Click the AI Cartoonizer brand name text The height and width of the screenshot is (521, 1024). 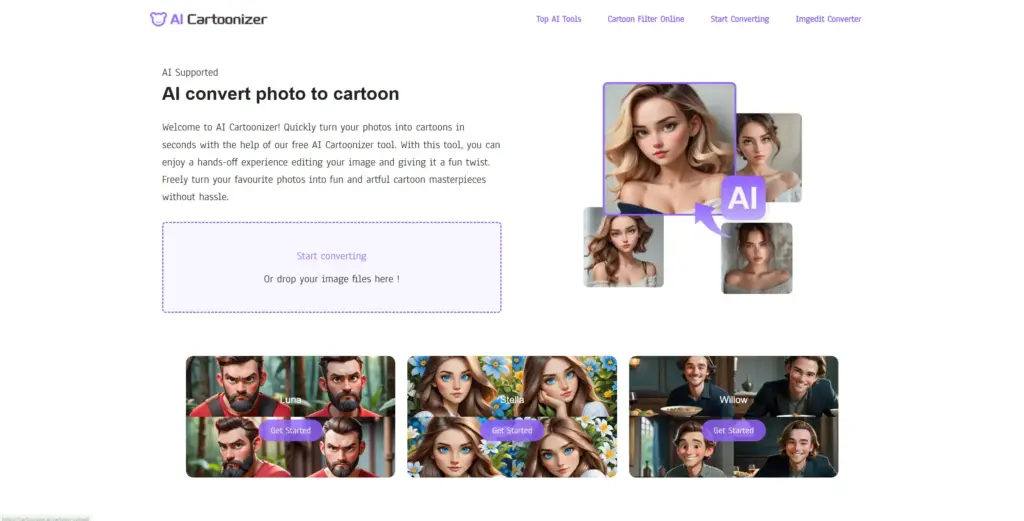click(x=218, y=19)
